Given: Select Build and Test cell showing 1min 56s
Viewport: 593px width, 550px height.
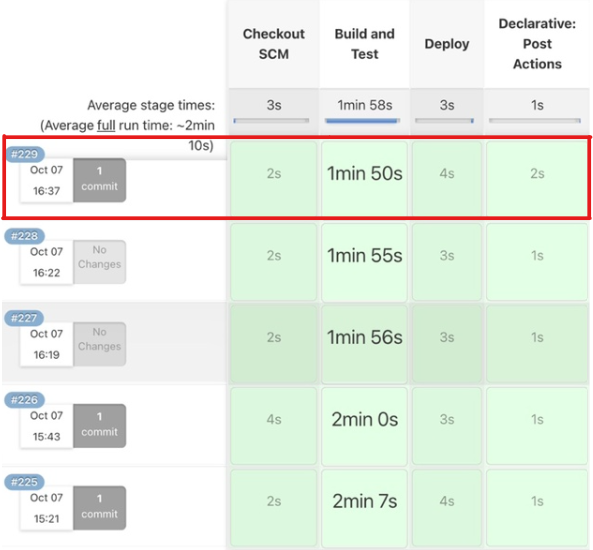Looking at the screenshot, I should (365, 344).
